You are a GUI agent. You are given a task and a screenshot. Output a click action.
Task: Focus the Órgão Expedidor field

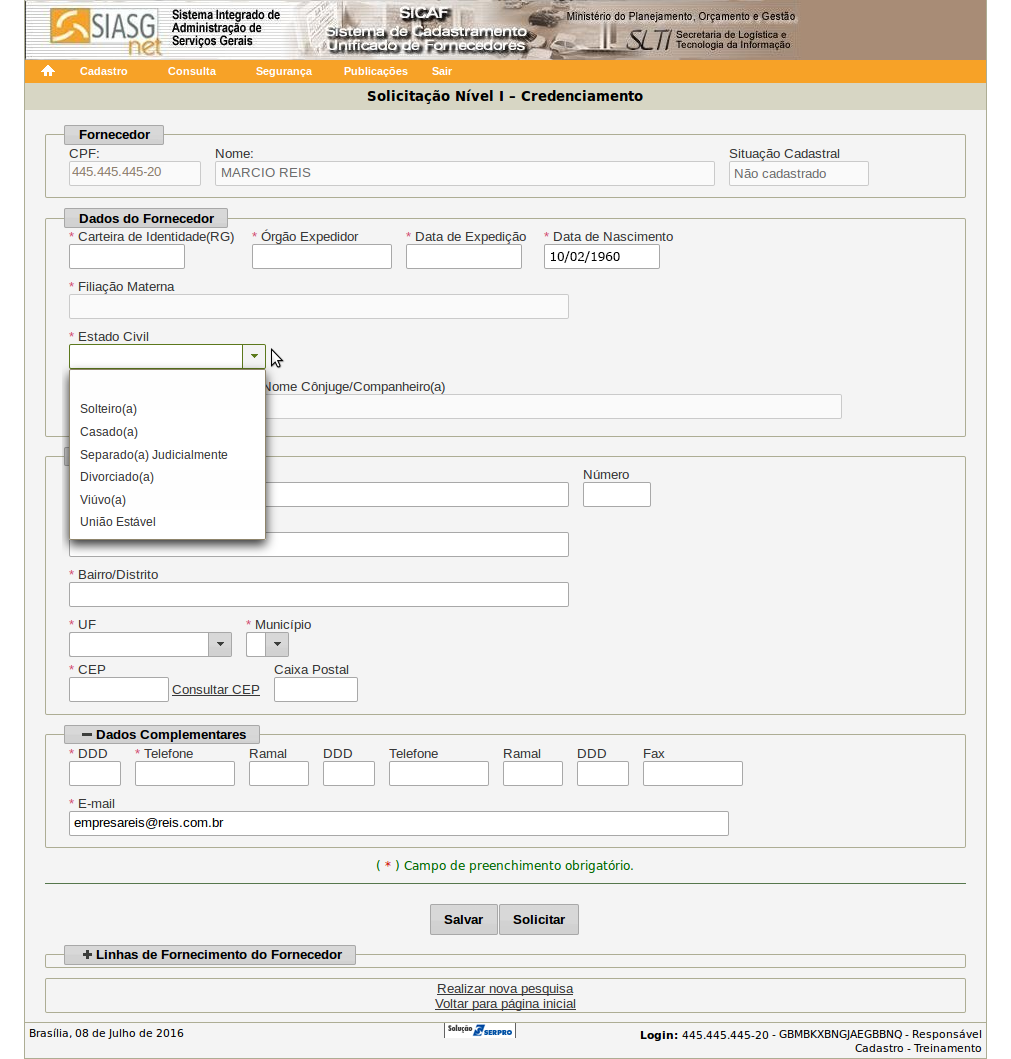pyautogui.click(x=321, y=257)
